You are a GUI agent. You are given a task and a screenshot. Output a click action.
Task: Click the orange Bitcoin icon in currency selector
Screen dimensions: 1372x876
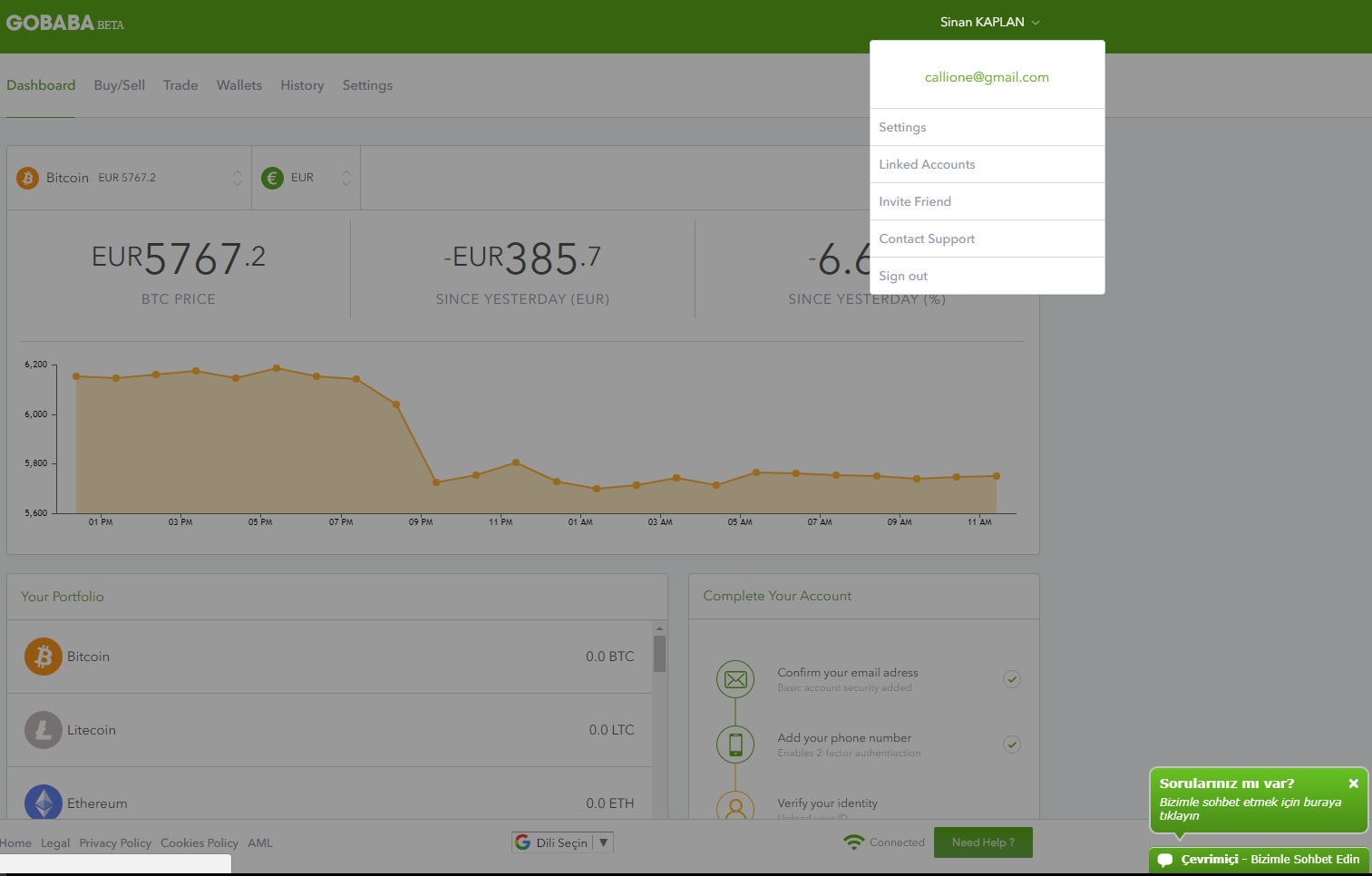[x=28, y=178]
